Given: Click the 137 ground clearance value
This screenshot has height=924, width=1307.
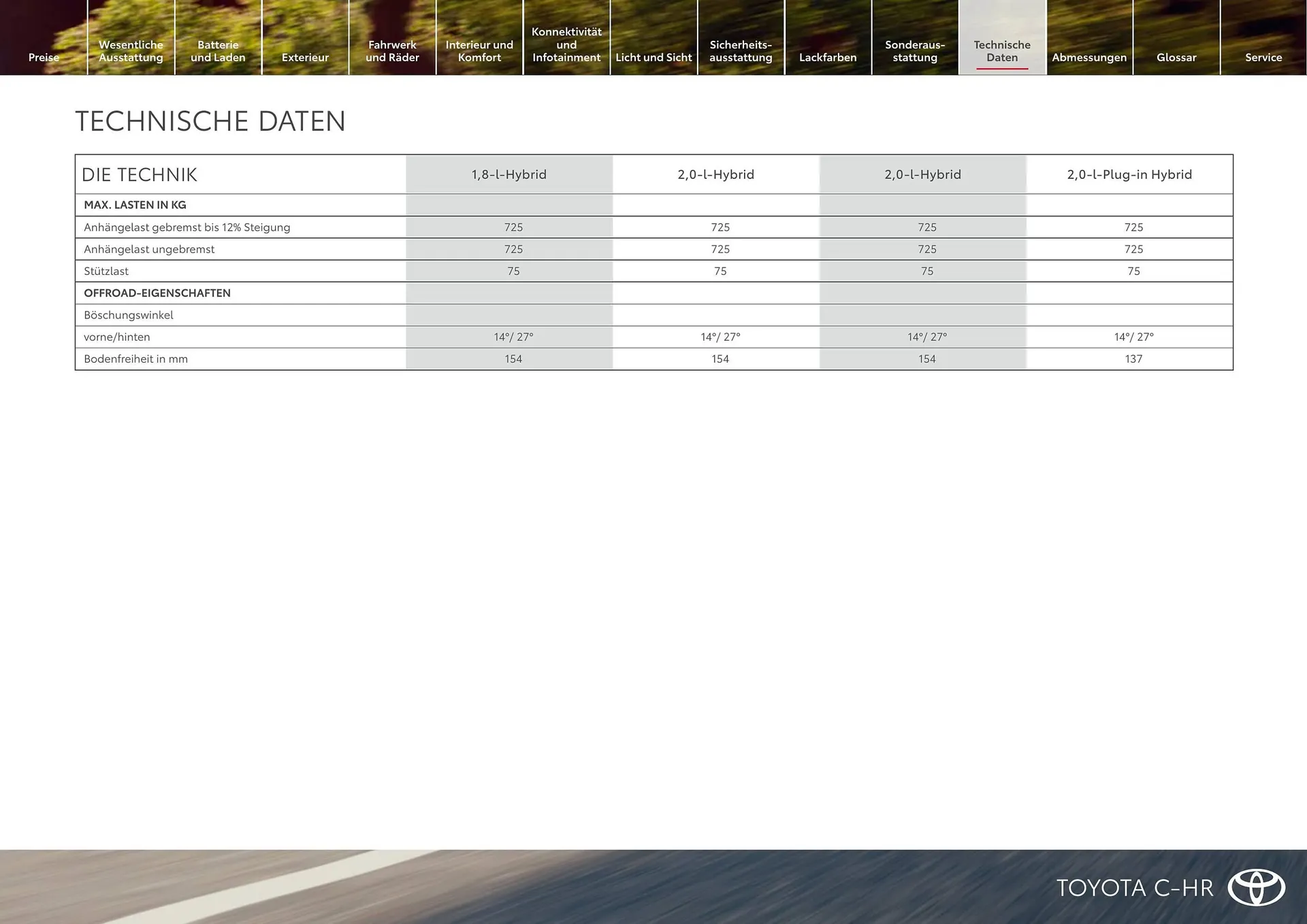Looking at the screenshot, I should 1133,359.
